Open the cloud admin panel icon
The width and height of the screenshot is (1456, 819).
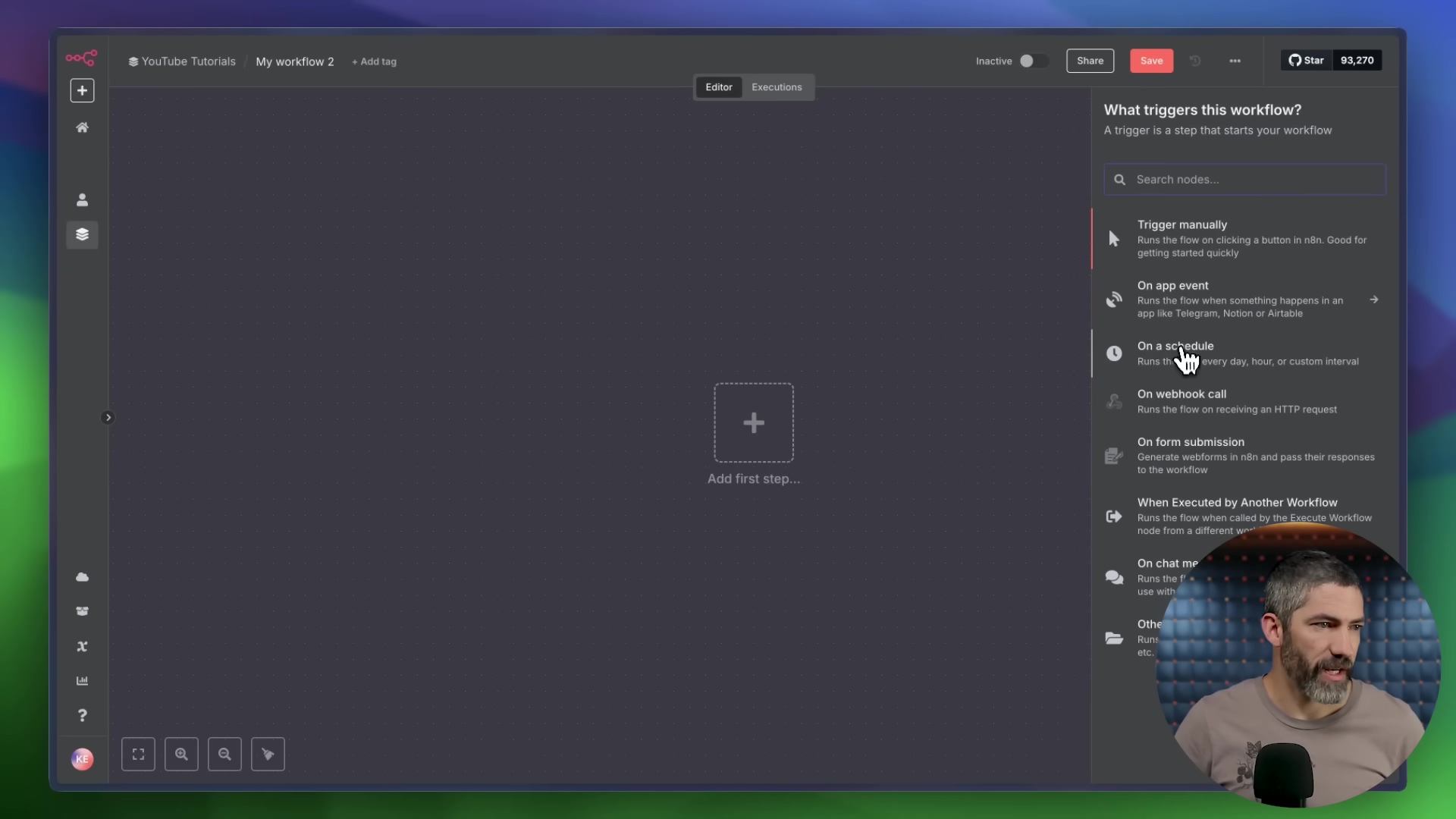coord(83,577)
